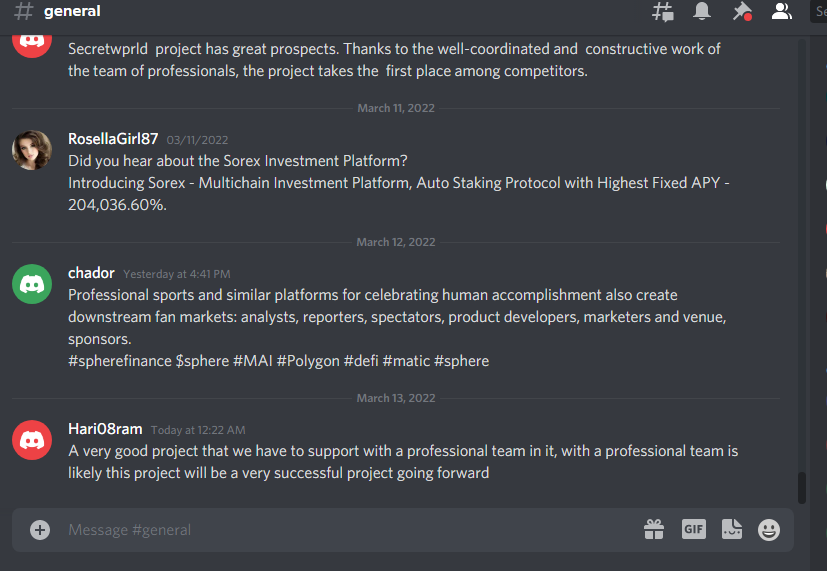Open the Hari08ram username profile
827x571 pixels.
tap(105, 429)
